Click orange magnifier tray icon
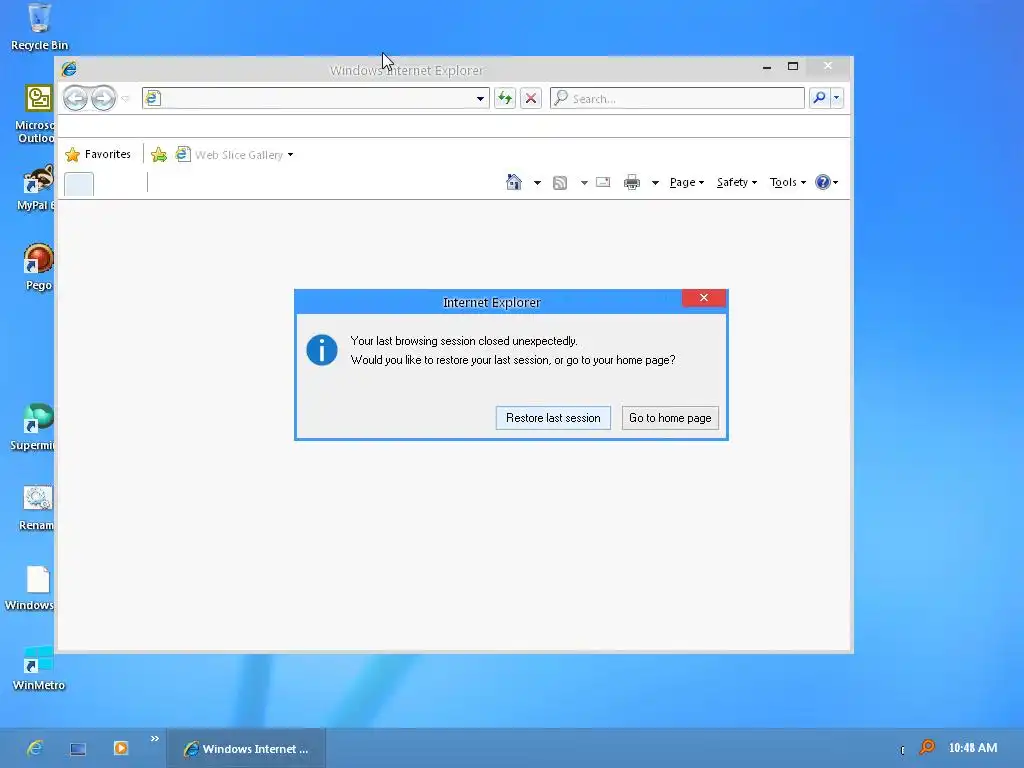This screenshot has width=1024, height=768. 927,747
